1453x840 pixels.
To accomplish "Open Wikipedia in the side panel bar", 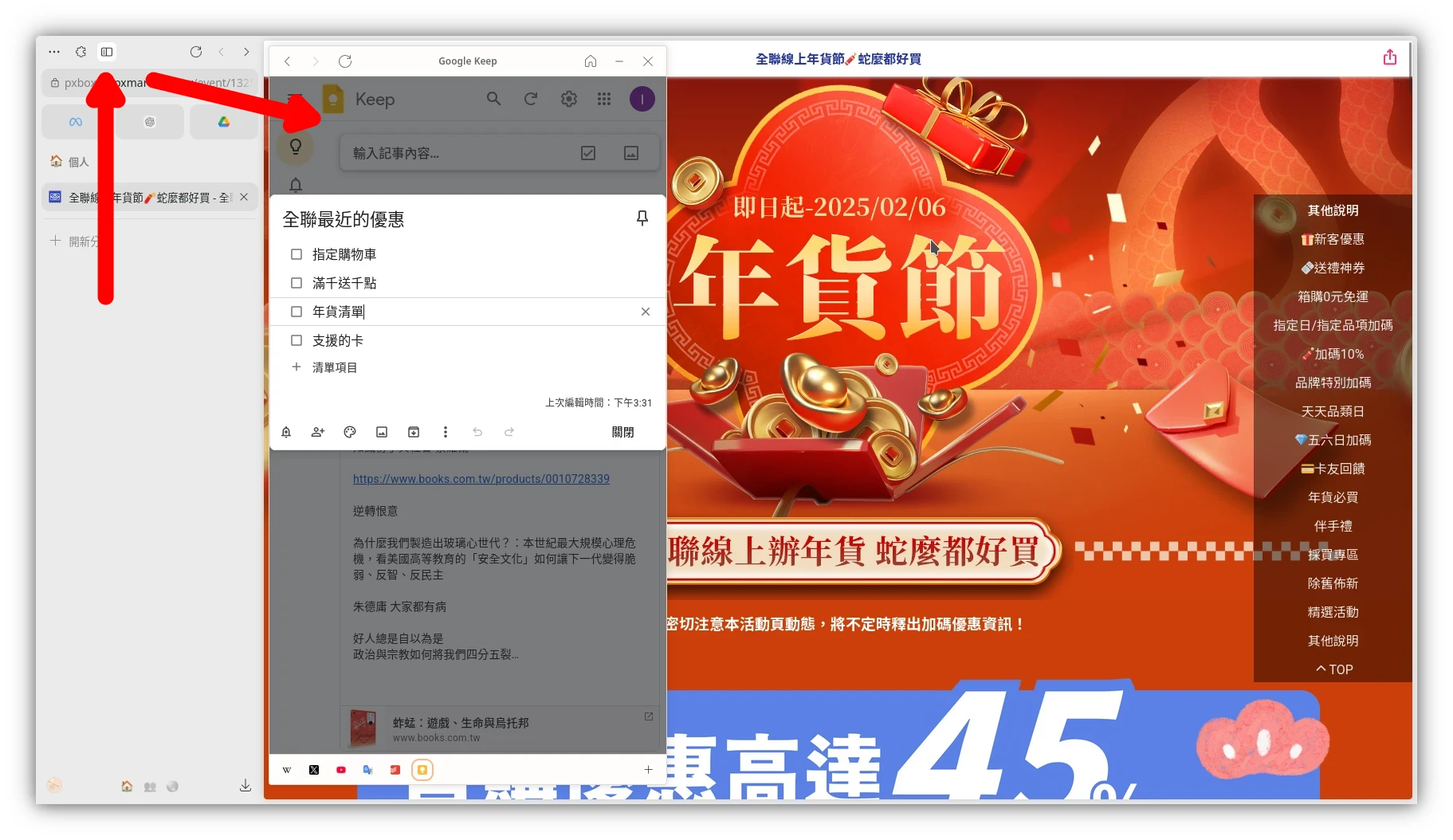I will pos(287,770).
